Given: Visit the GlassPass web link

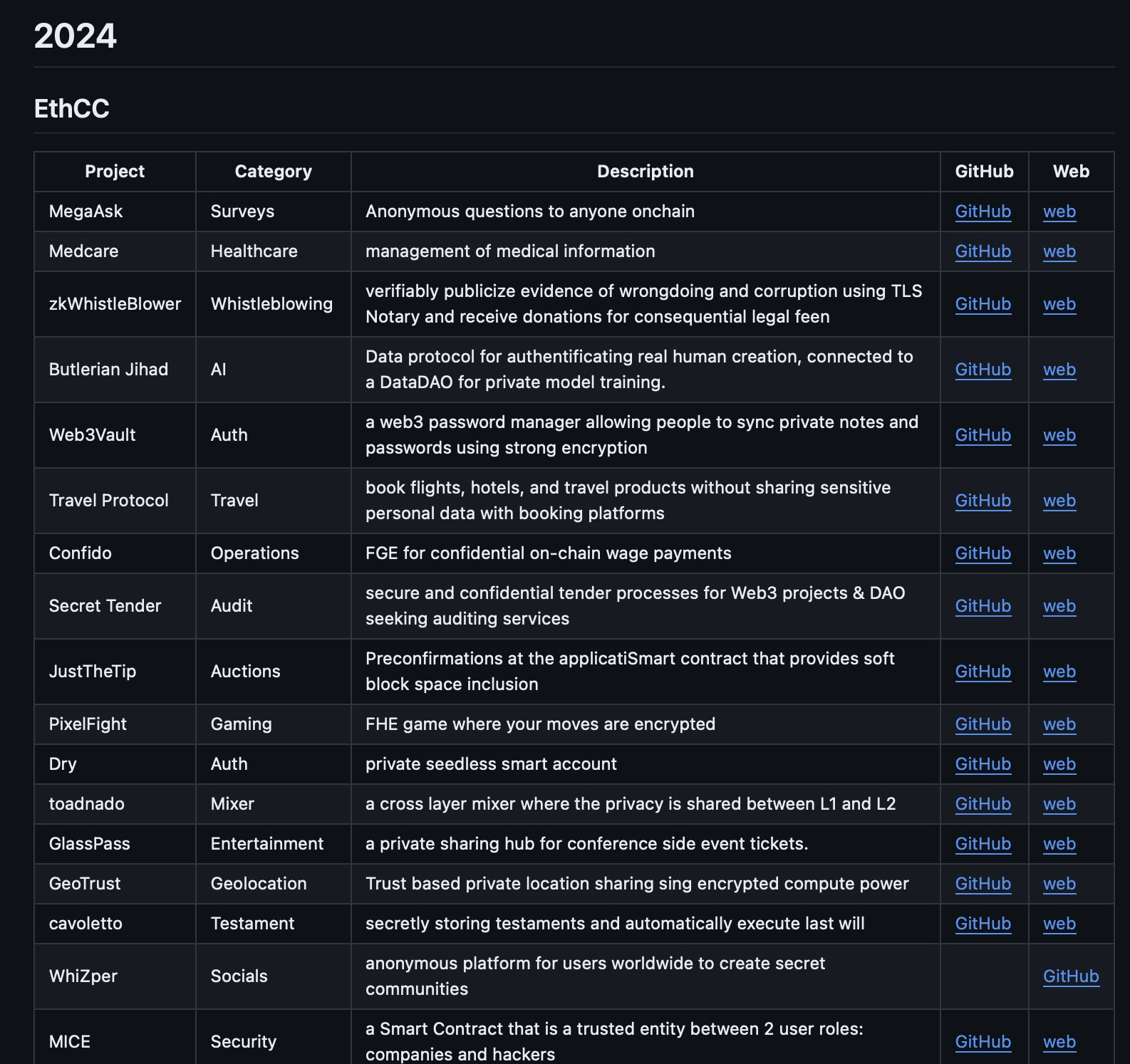Looking at the screenshot, I should tap(1059, 844).
